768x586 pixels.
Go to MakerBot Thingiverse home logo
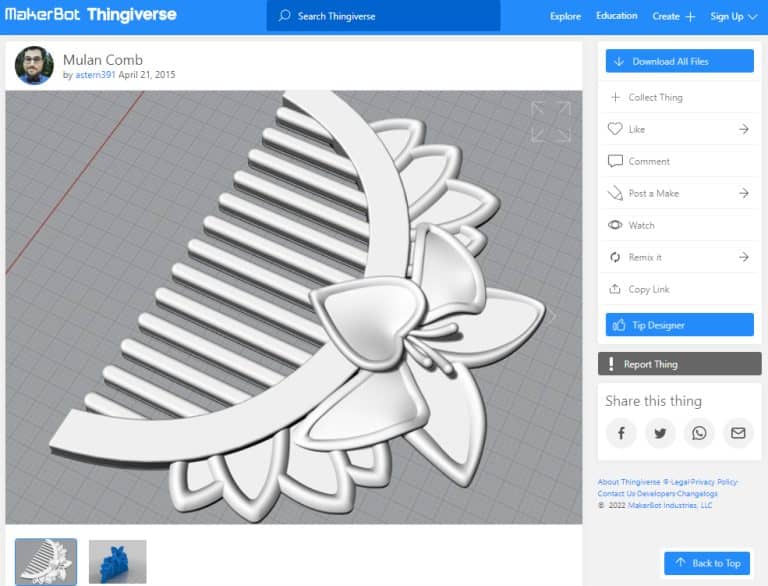coord(91,15)
